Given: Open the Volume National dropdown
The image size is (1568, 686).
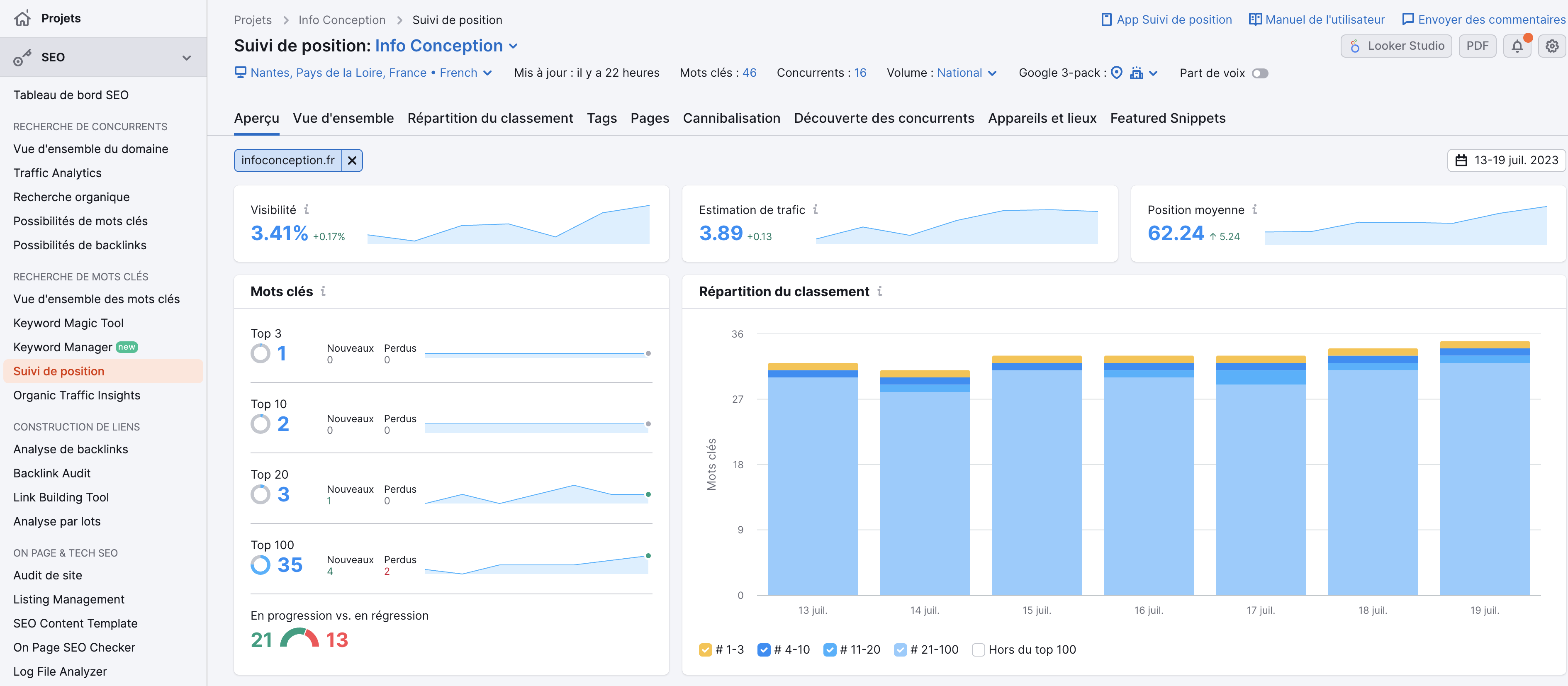Looking at the screenshot, I should pyautogui.click(x=967, y=73).
